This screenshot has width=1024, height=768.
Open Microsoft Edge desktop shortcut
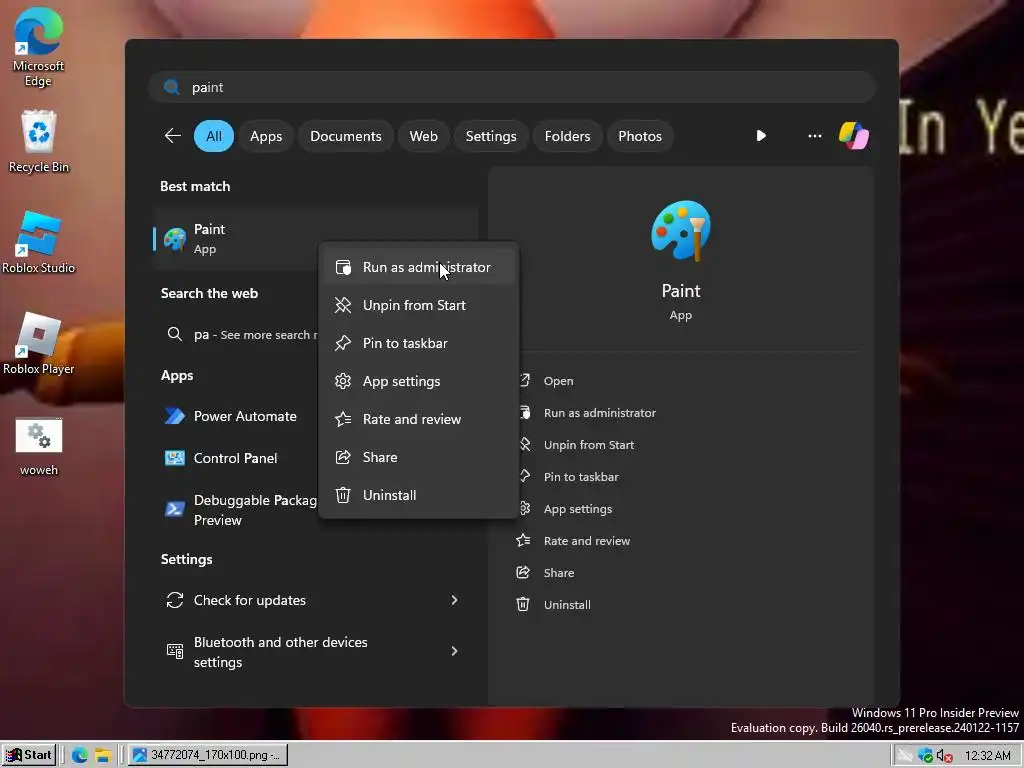pyautogui.click(x=39, y=47)
